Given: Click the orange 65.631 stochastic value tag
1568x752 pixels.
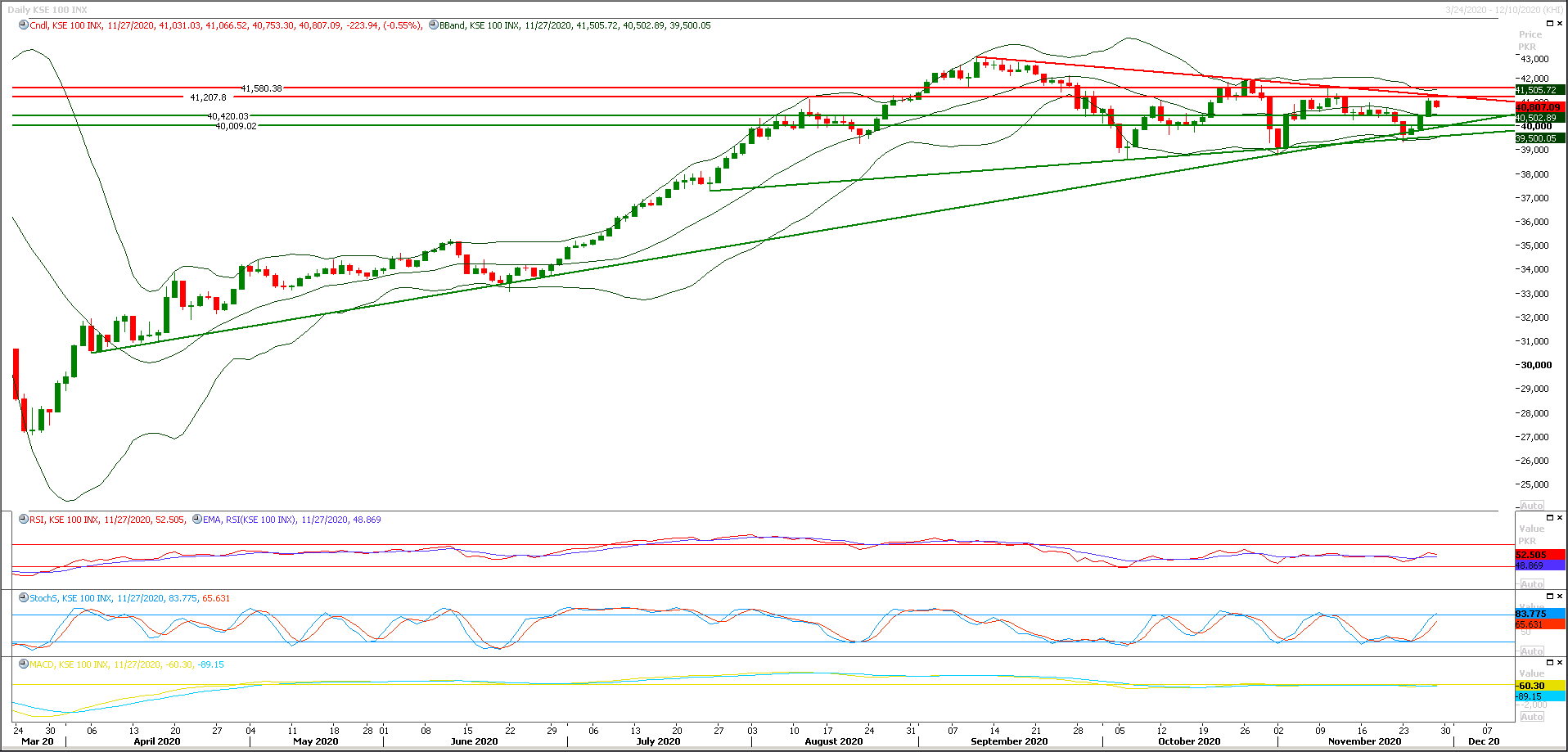Looking at the screenshot, I should tap(1540, 624).
